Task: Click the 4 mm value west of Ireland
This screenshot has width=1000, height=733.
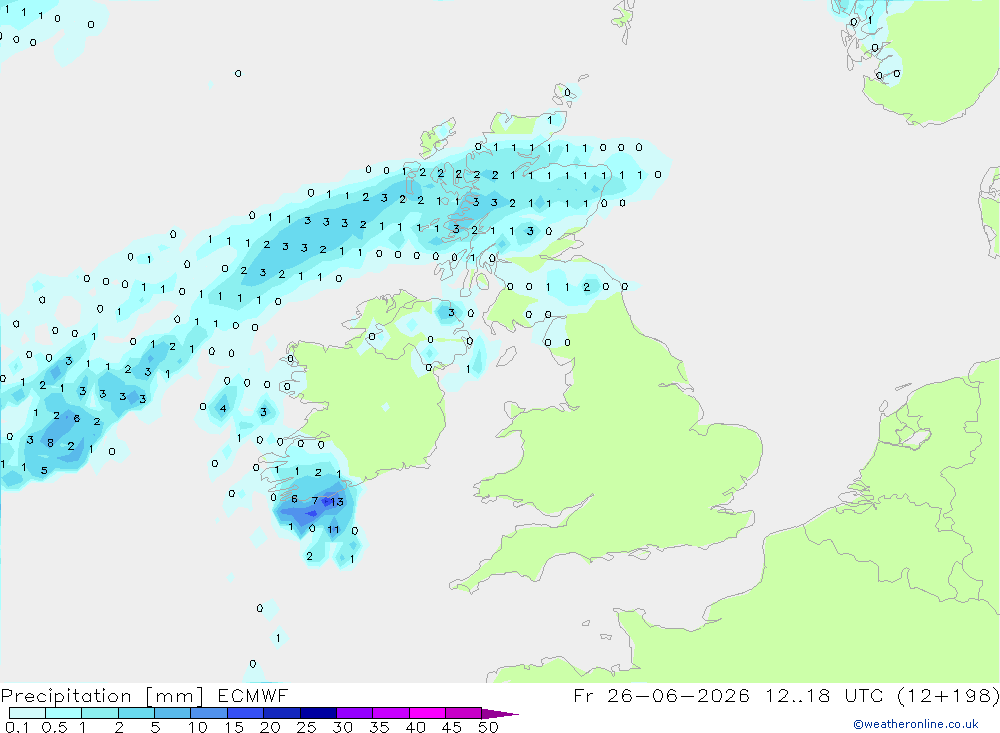Action: 223,409
